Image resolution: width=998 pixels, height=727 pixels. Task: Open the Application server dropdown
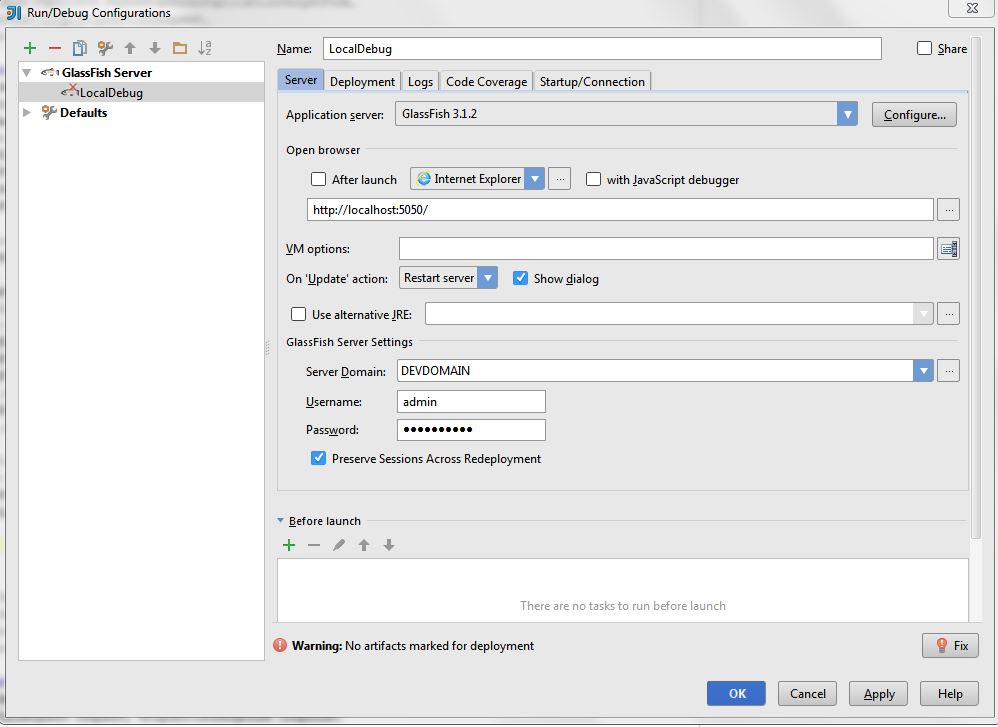coord(847,114)
